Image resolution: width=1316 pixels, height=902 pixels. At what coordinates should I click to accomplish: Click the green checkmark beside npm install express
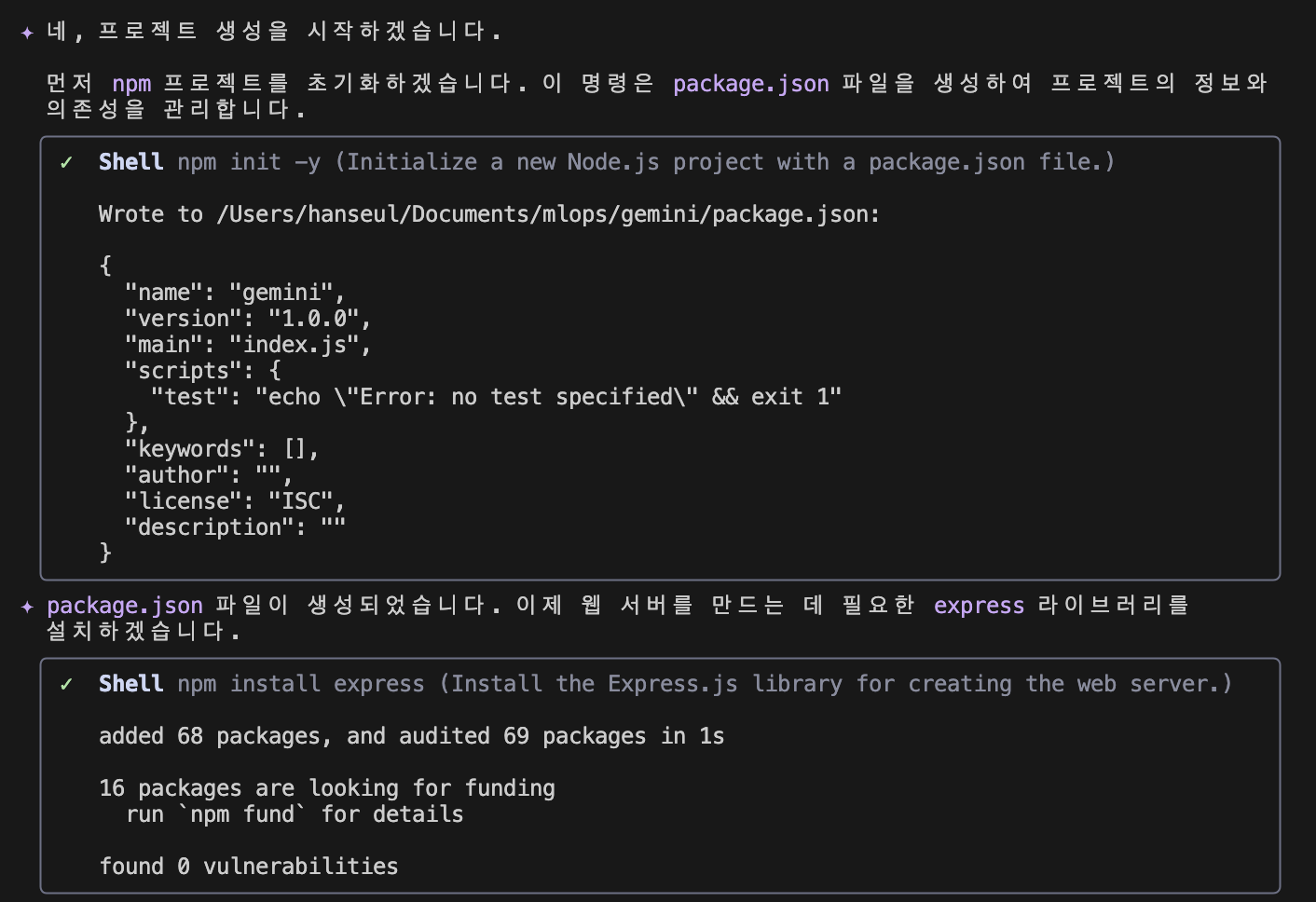coord(66,684)
